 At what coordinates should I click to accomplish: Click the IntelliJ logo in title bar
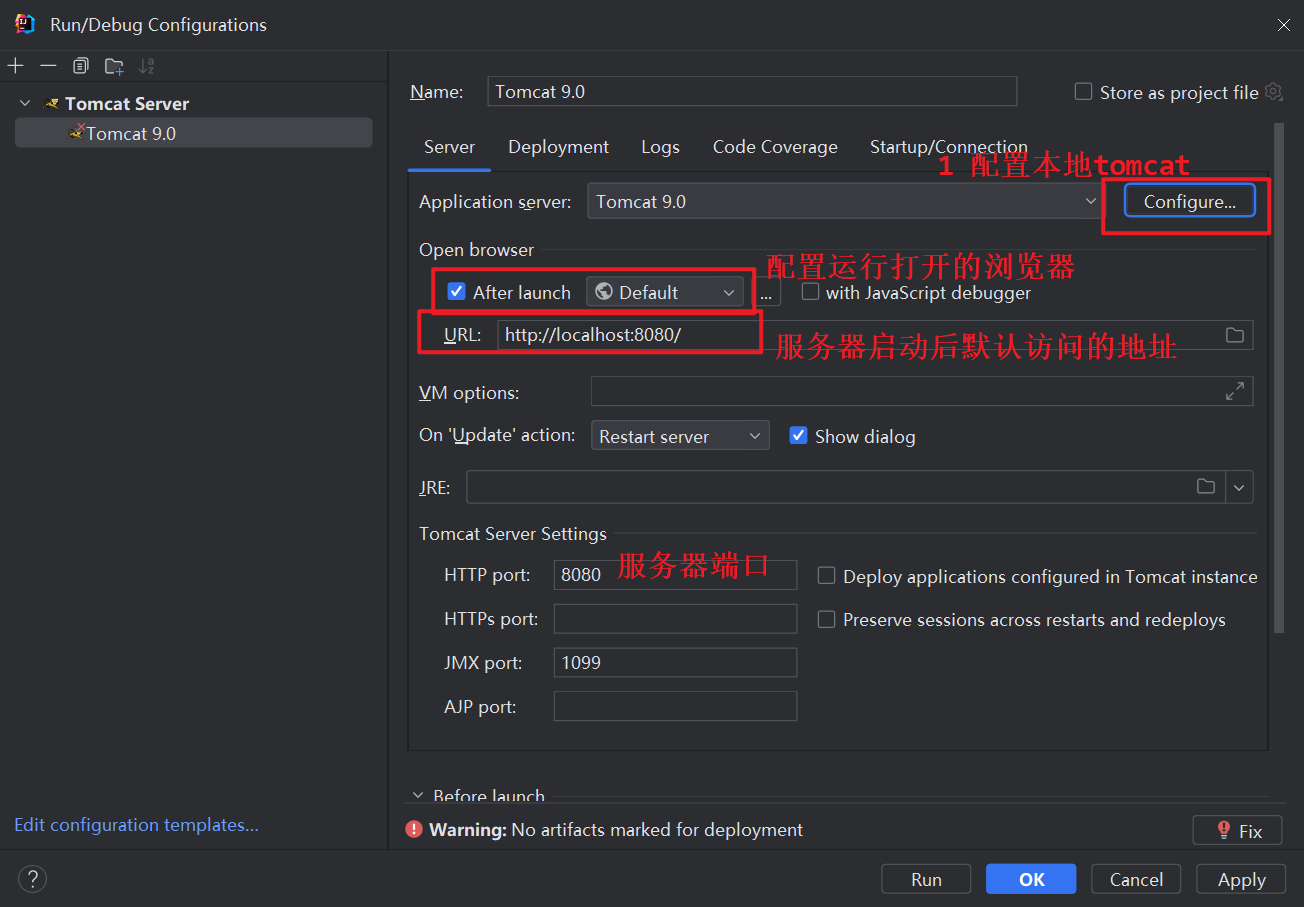point(25,24)
